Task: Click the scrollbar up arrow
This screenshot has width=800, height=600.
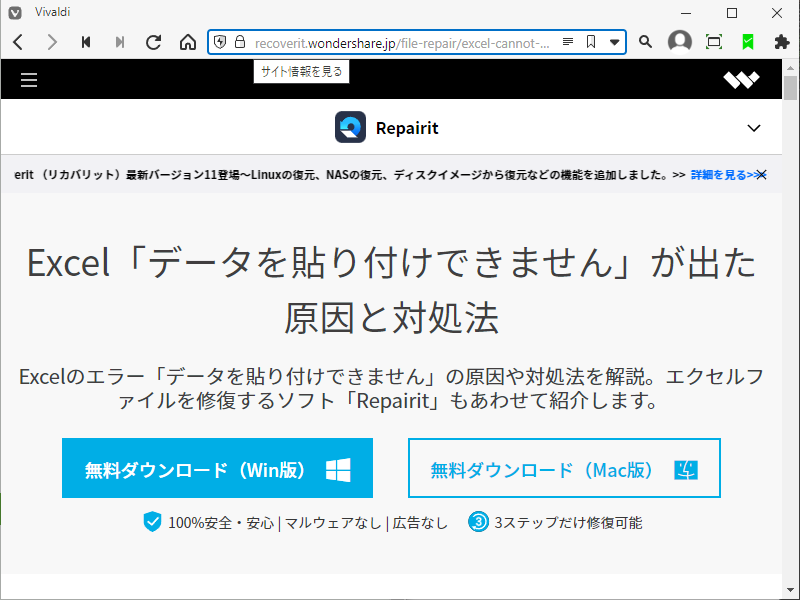Action: pos(790,67)
